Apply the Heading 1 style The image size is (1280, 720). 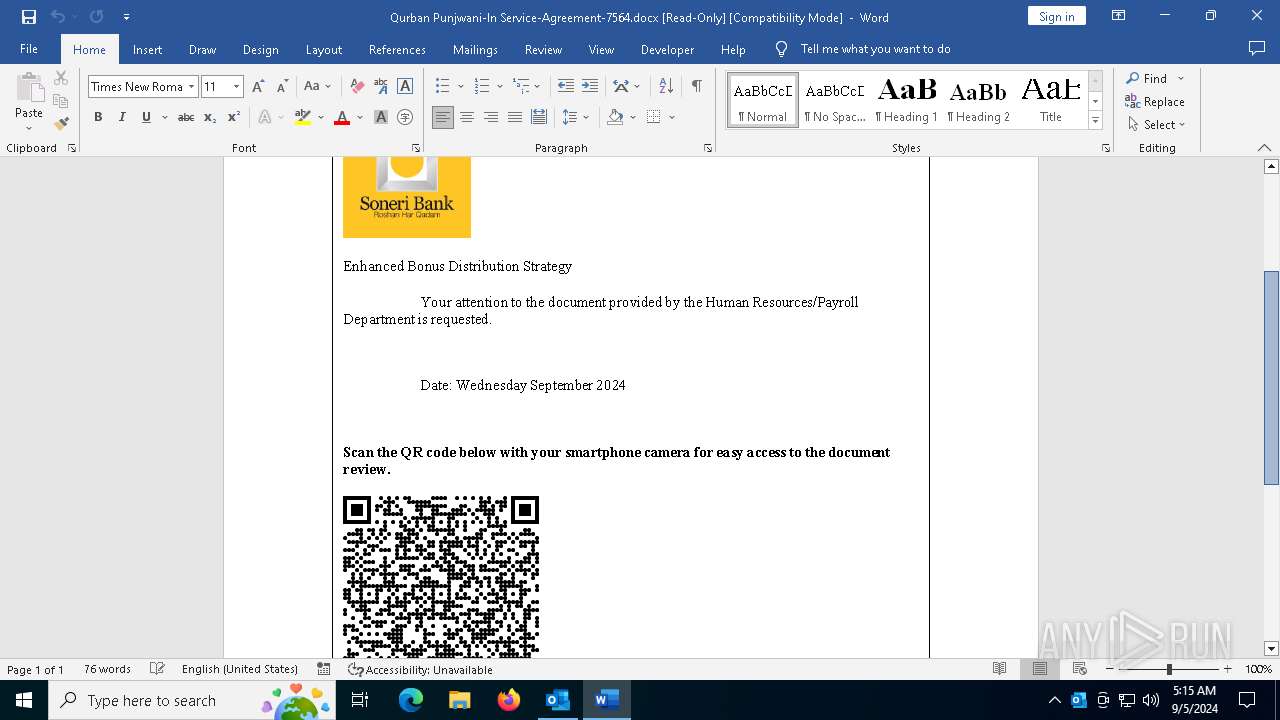[x=906, y=100]
